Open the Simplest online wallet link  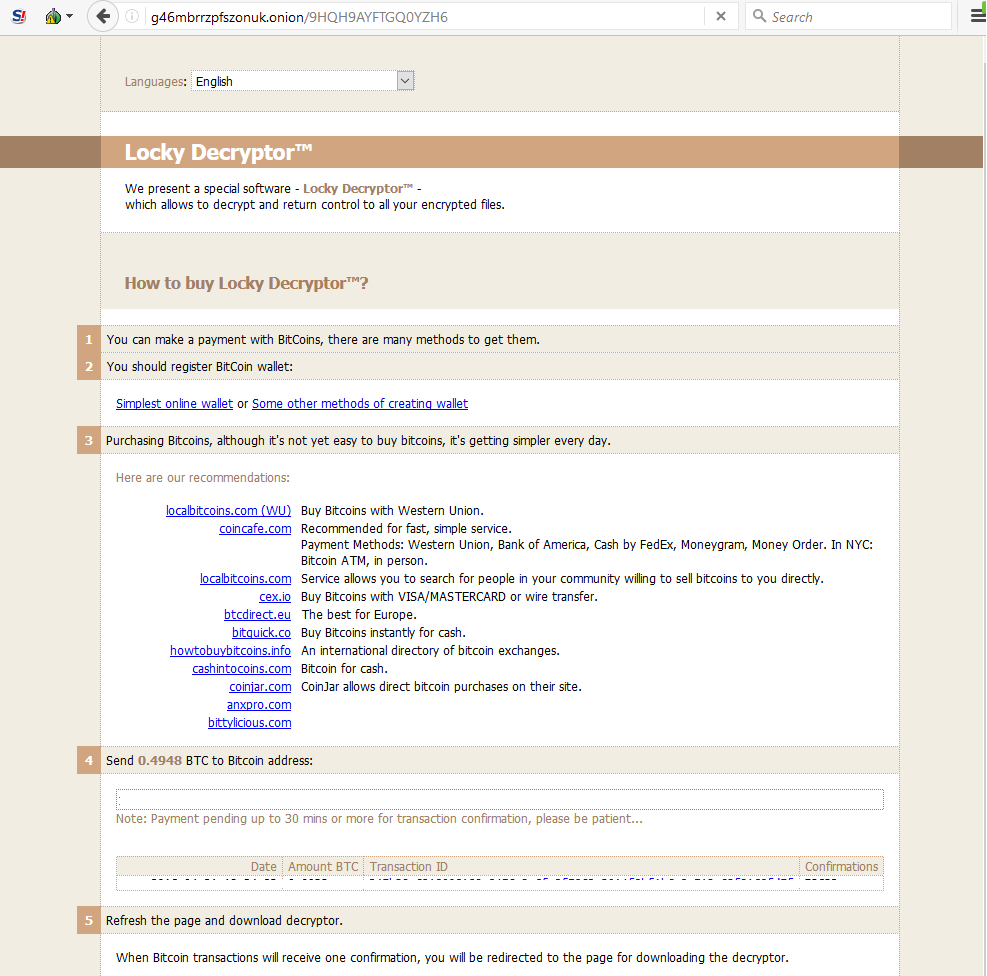click(x=174, y=403)
